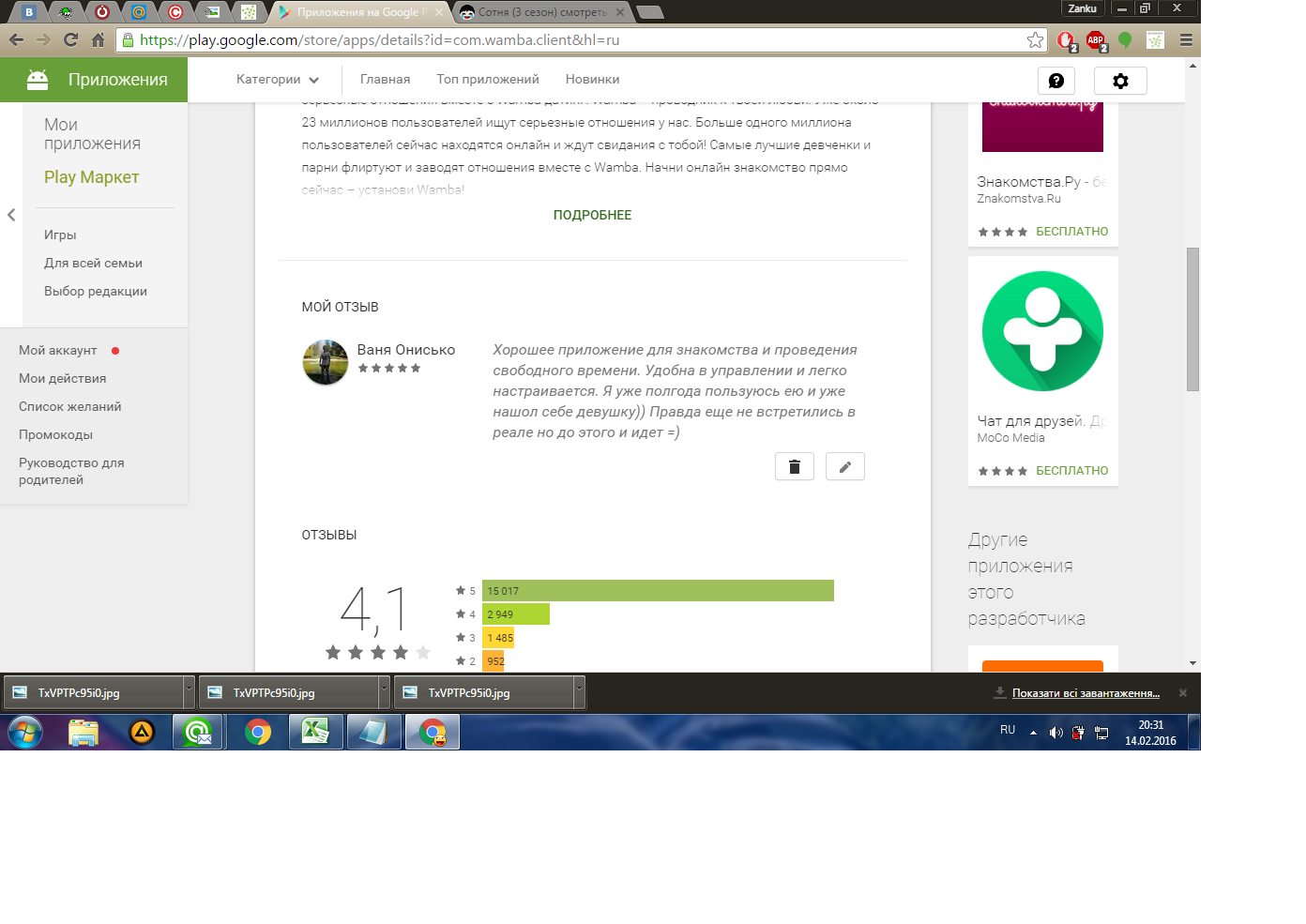The width and height of the screenshot is (1306, 924).
Task: Open the Для всей семьи category
Action: (x=93, y=264)
